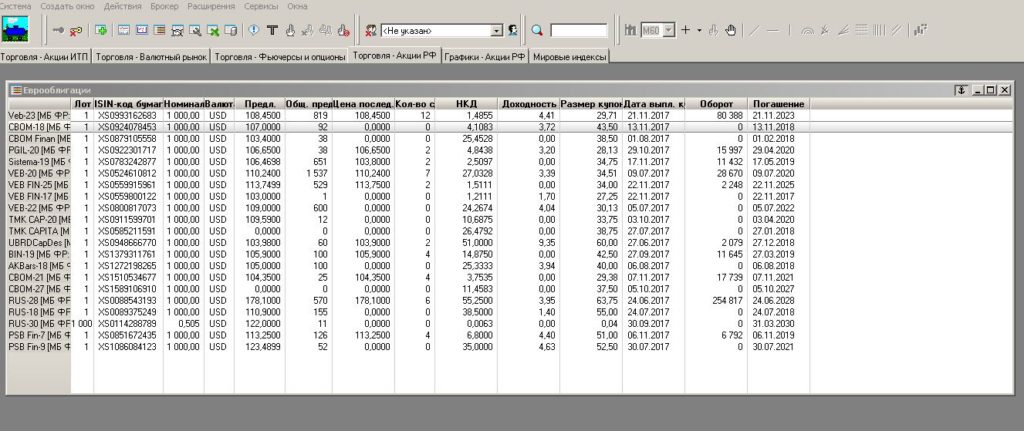Click the connect key icon
Viewport: 1024px width, 431px height.
click(59, 29)
